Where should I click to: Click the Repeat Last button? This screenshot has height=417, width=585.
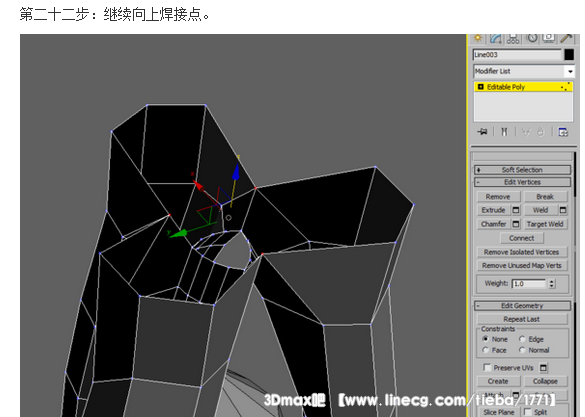click(x=522, y=319)
